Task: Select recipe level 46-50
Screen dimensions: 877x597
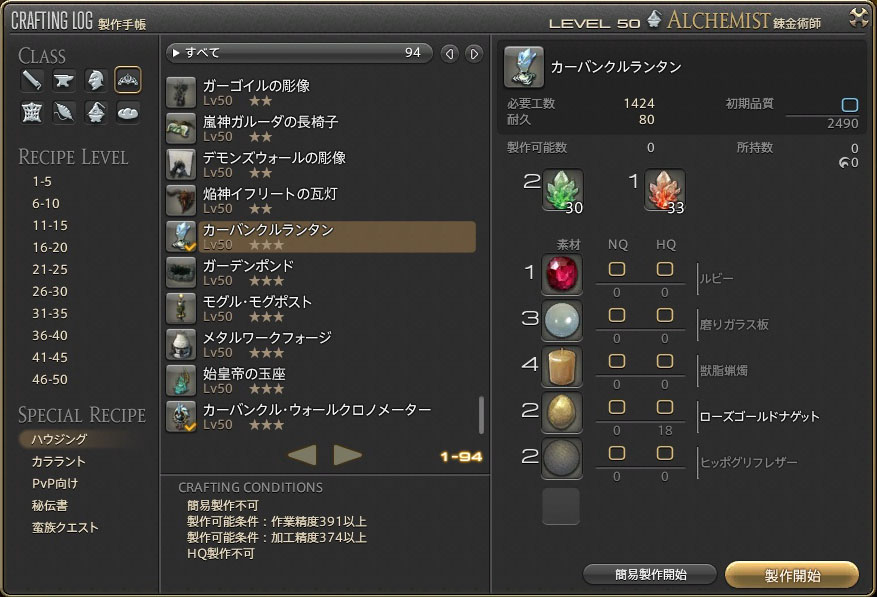Action: pos(50,379)
